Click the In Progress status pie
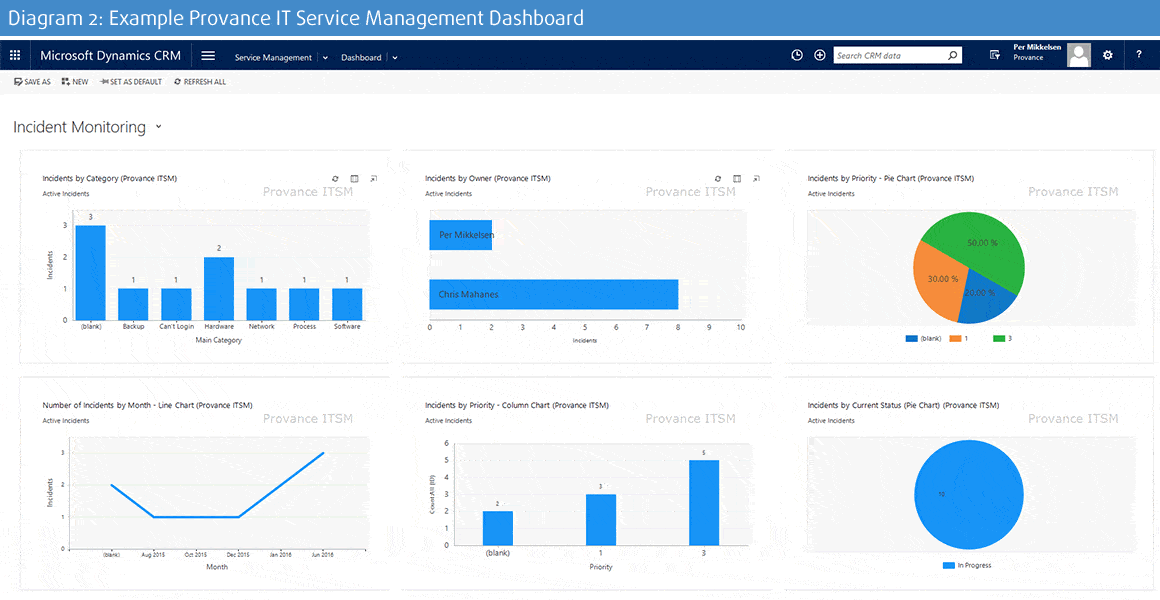The image size is (1160, 600). coord(969,495)
